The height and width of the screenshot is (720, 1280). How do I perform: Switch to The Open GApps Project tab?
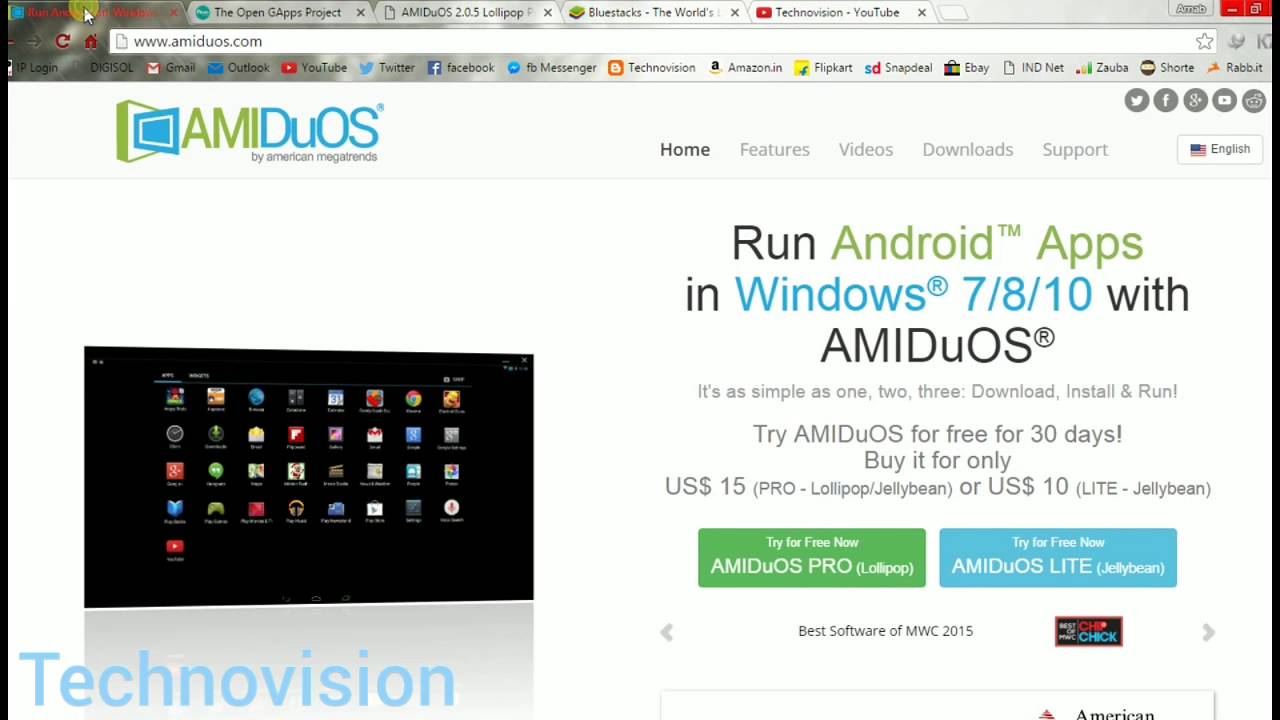pyautogui.click(x=277, y=12)
